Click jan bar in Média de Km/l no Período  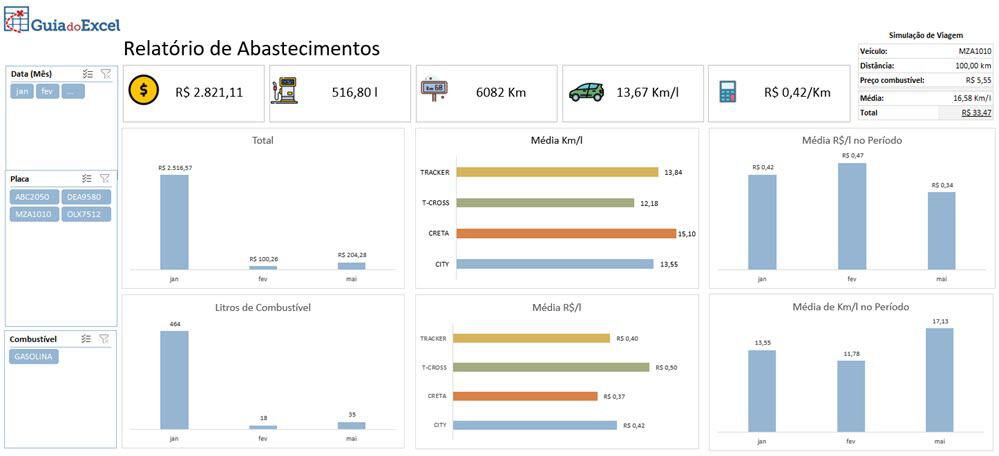762,390
